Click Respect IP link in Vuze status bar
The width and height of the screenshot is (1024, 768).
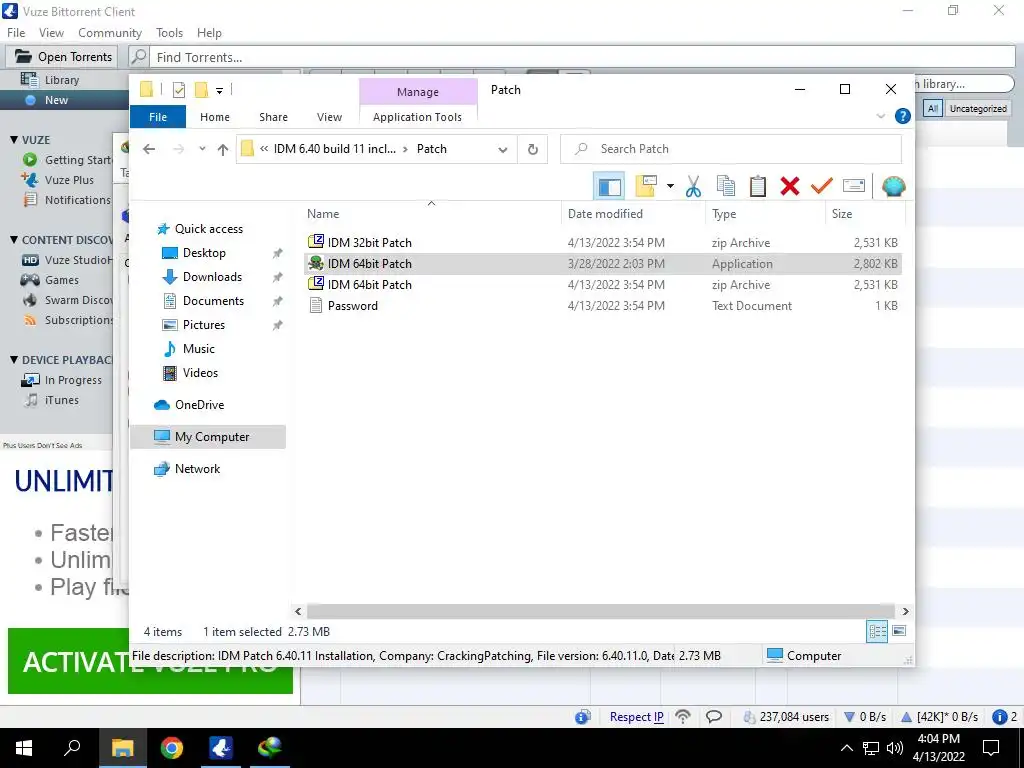tap(636, 716)
